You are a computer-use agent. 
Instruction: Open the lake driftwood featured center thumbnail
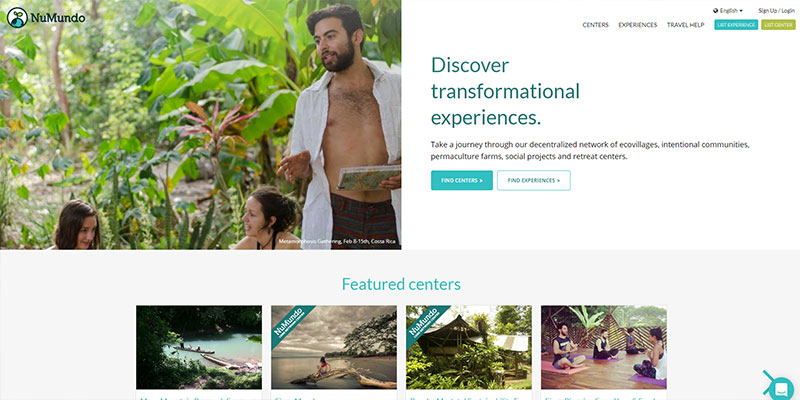(334, 347)
